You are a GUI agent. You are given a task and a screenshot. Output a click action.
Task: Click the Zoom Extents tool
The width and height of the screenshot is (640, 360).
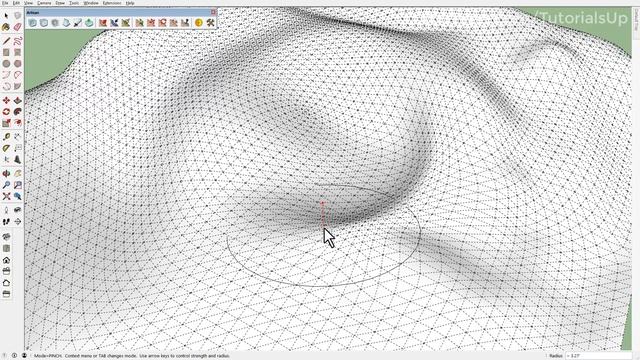[6, 196]
